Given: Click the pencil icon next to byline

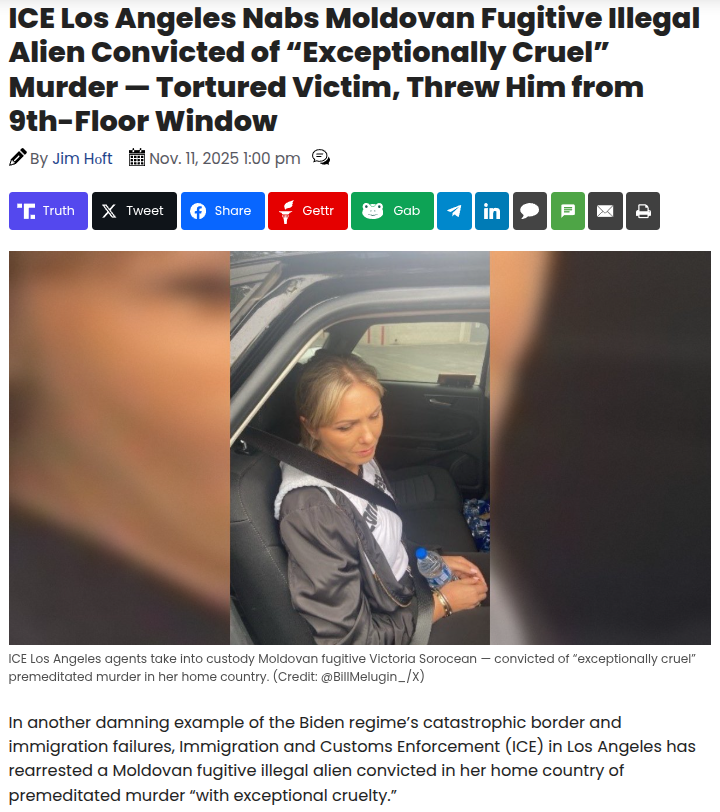Looking at the screenshot, I should point(18,157).
